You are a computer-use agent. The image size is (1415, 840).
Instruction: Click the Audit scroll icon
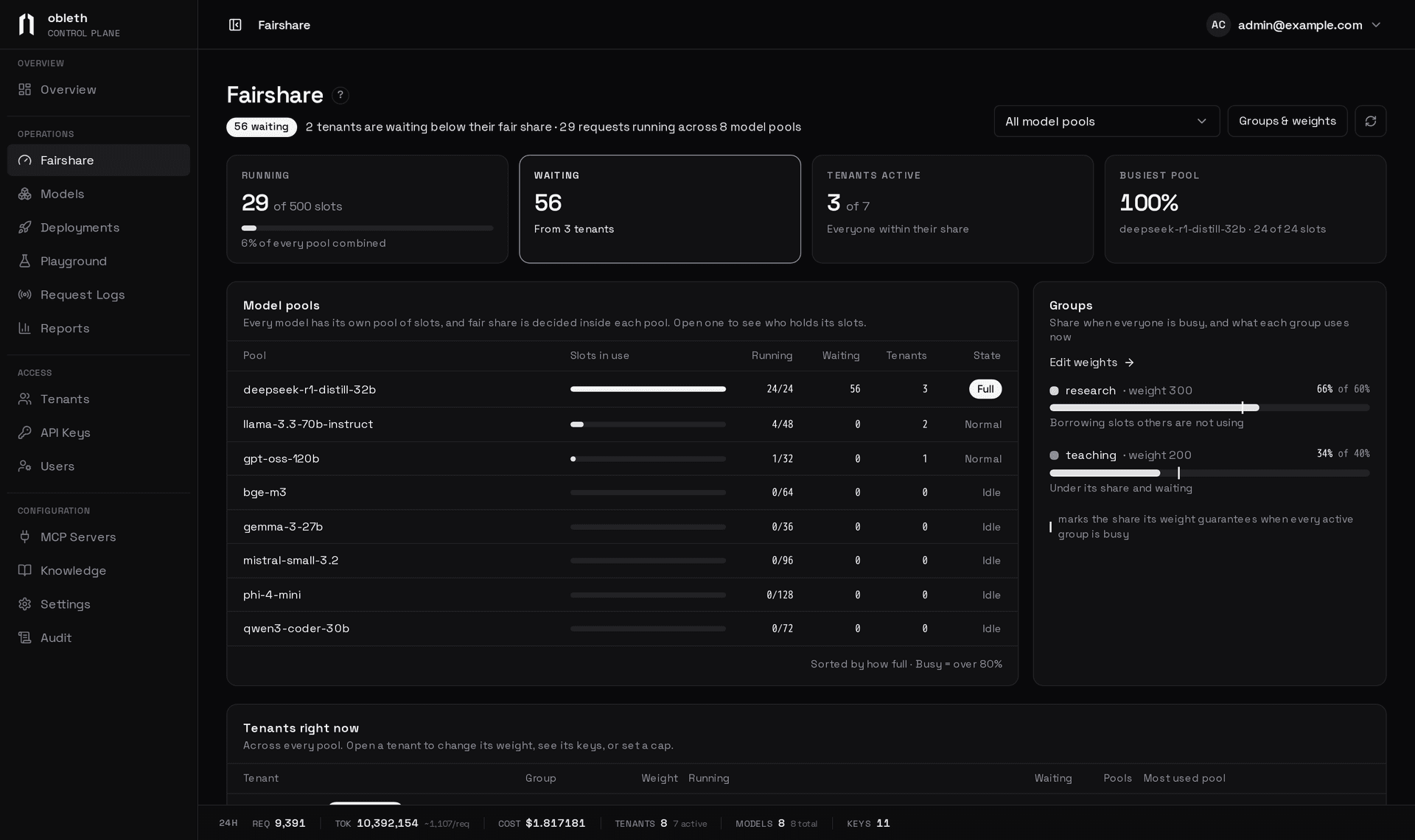25,638
